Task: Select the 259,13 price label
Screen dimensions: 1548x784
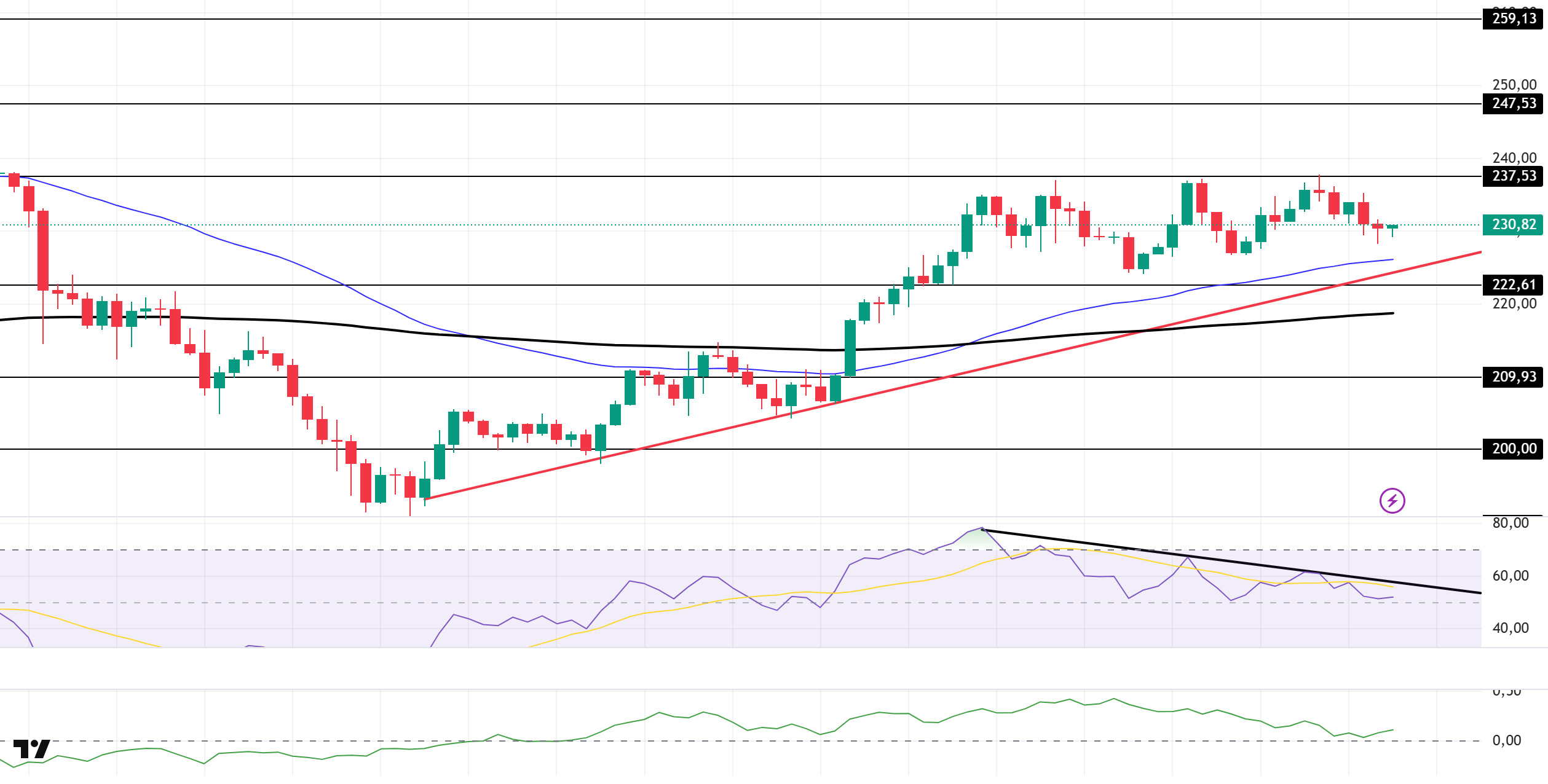Action: (1514, 19)
